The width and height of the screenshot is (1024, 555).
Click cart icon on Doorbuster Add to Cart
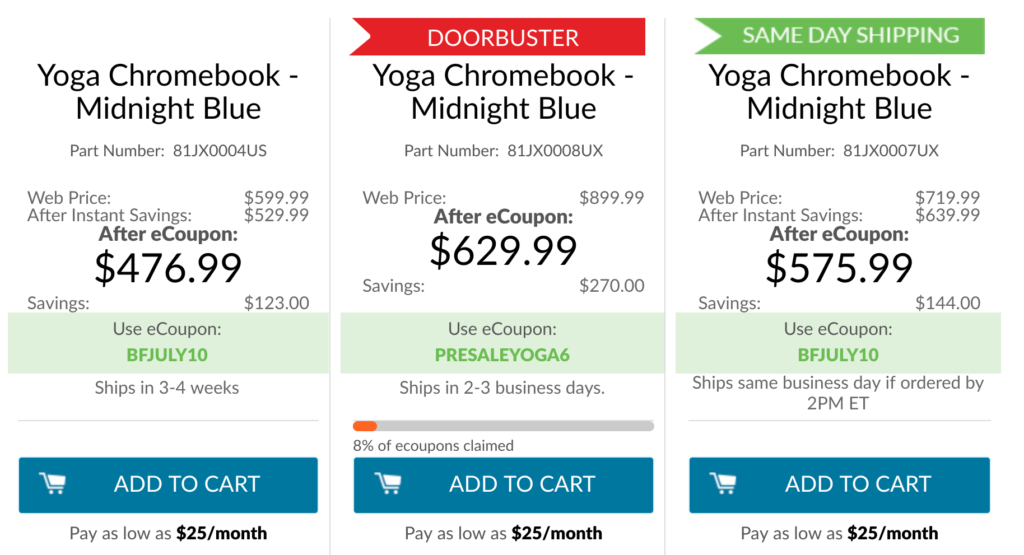[x=388, y=484]
